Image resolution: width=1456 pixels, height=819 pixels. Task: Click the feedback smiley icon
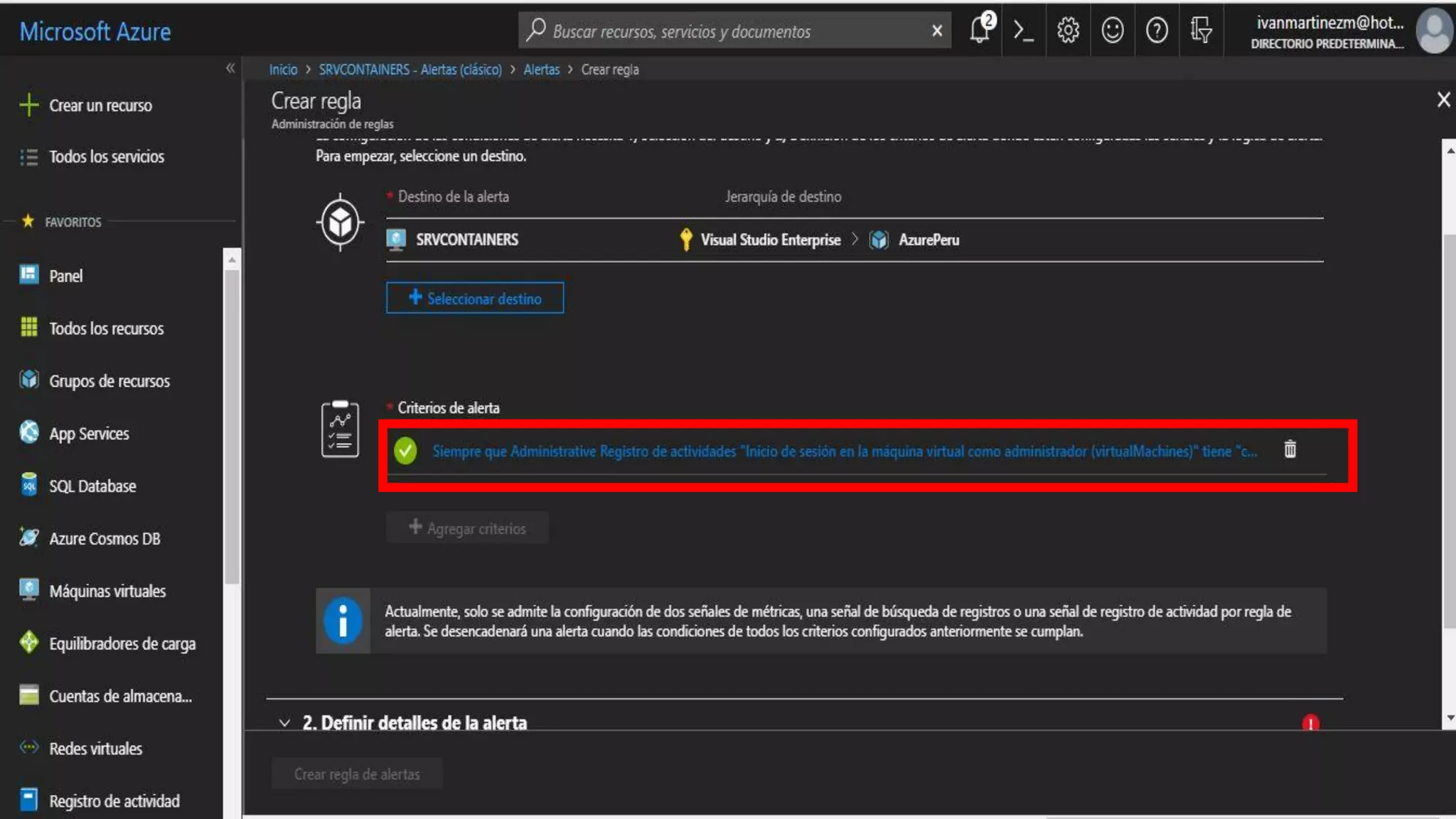click(x=1112, y=31)
